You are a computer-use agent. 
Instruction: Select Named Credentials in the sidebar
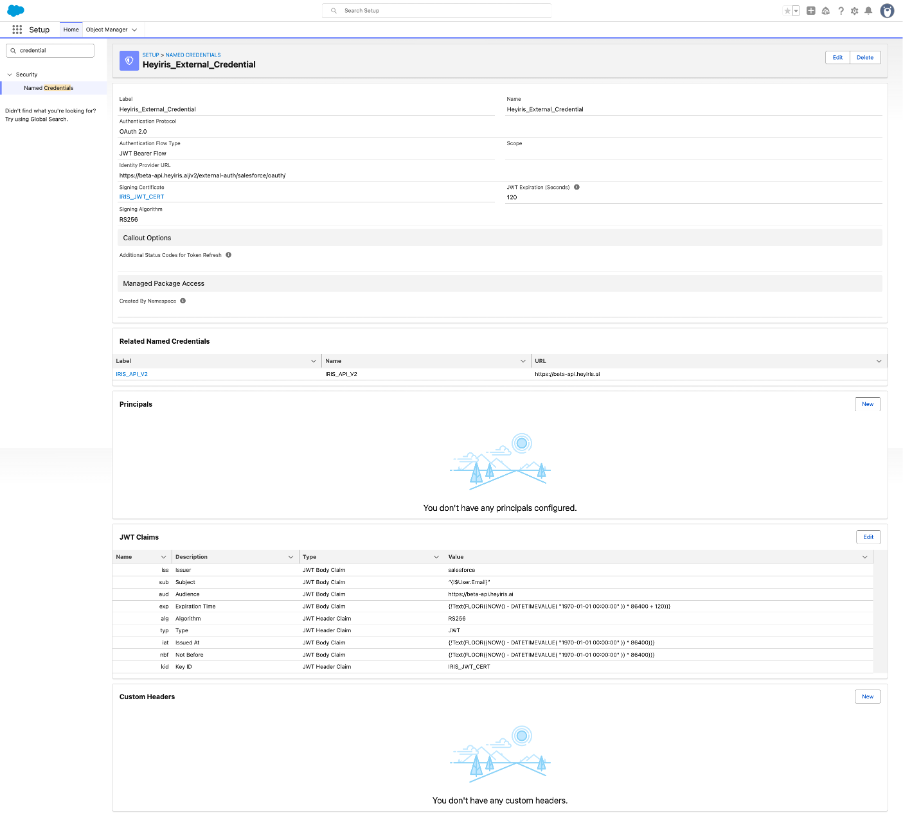[48, 88]
